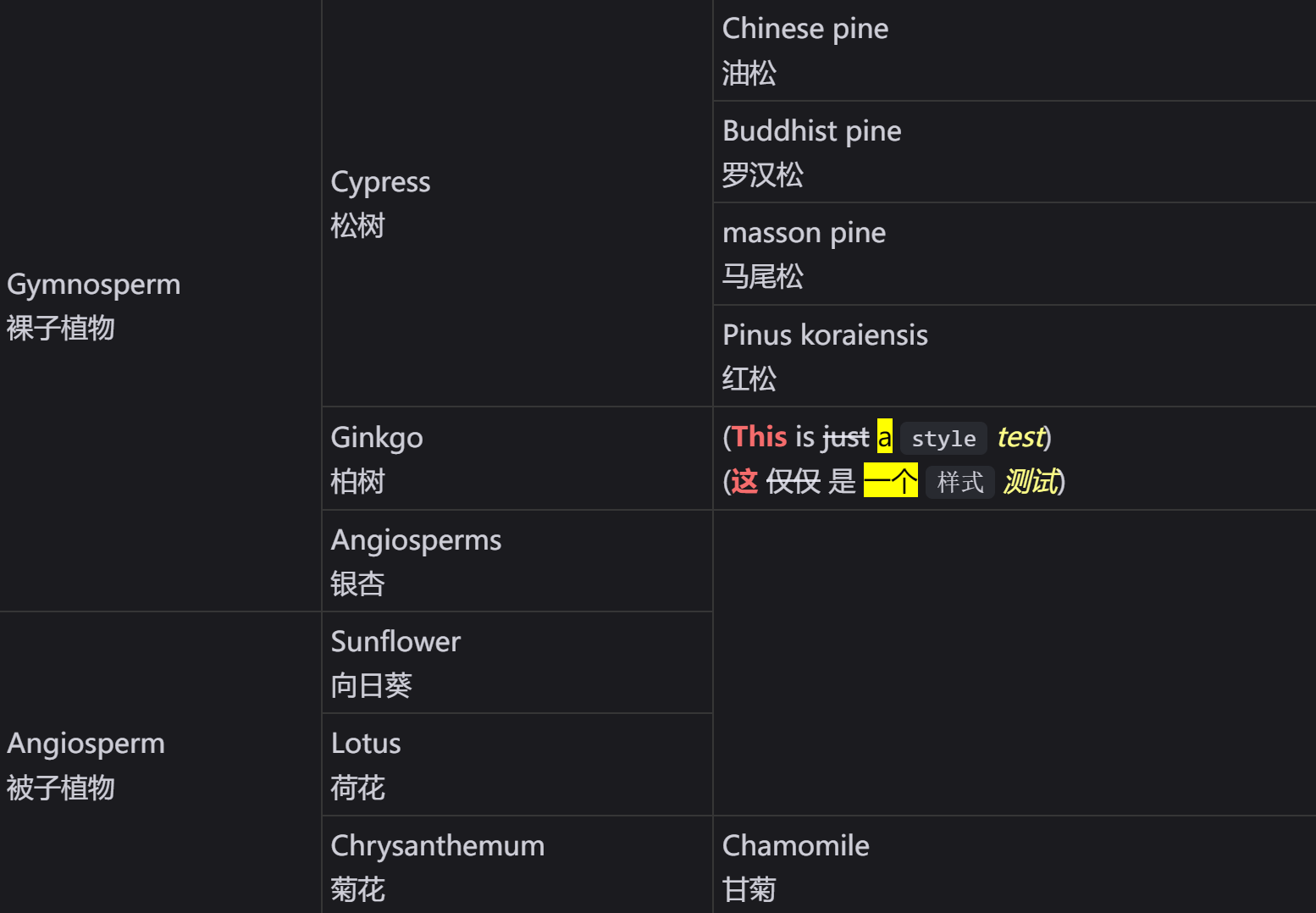1316x913 pixels.
Task: Click the Chrysanthemum cell
Action: click(437, 866)
